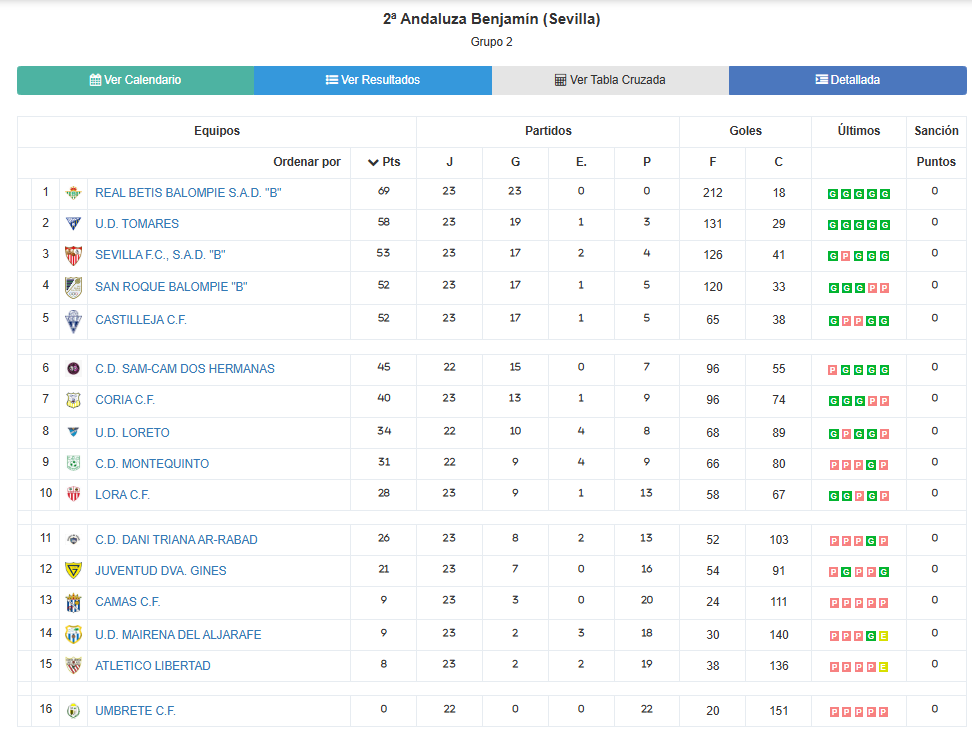This screenshot has height=733, width=972.
Task: Click the P losses column header
Action: coord(647,162)
